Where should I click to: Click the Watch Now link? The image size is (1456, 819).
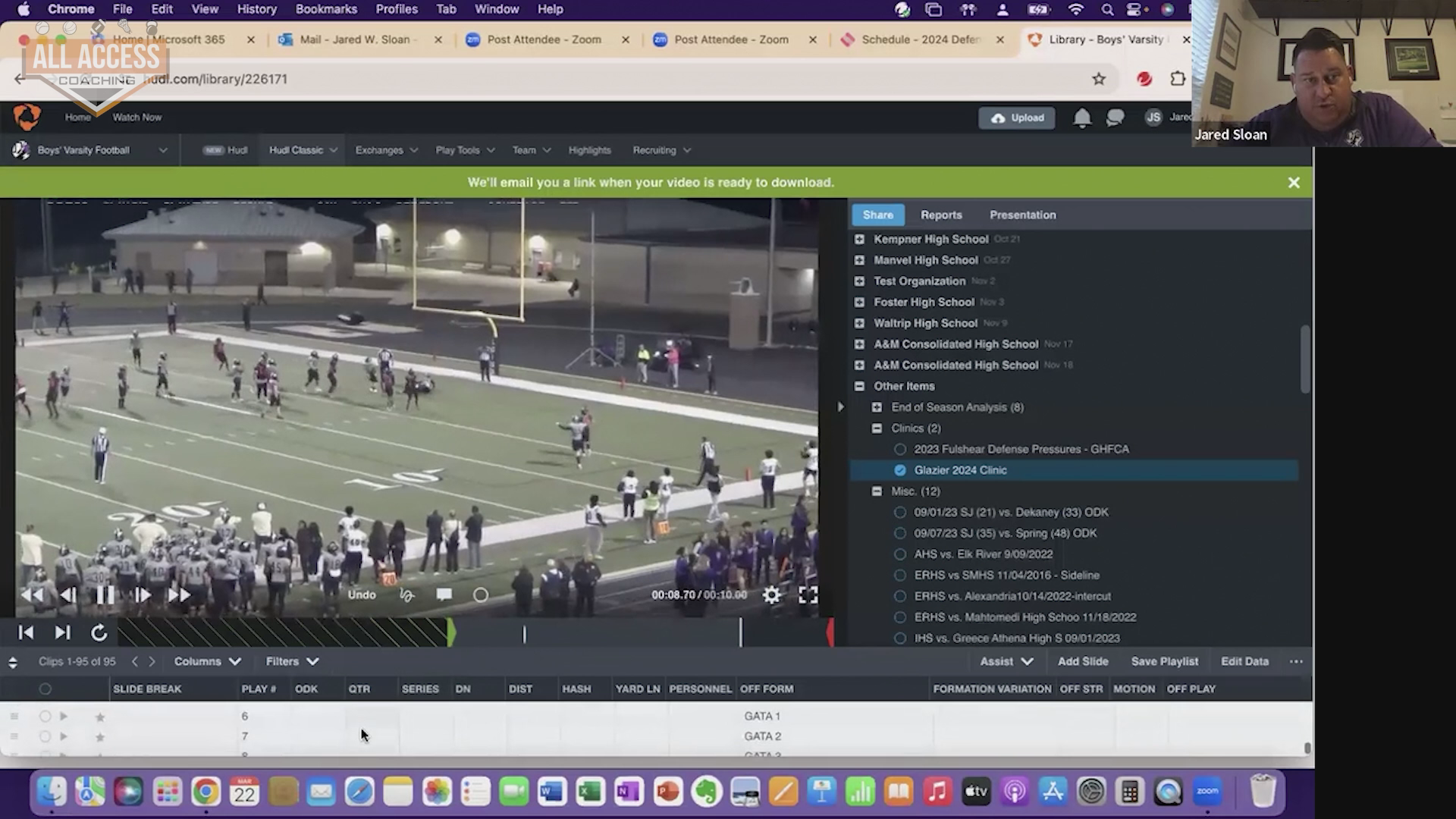coord(136,118)
